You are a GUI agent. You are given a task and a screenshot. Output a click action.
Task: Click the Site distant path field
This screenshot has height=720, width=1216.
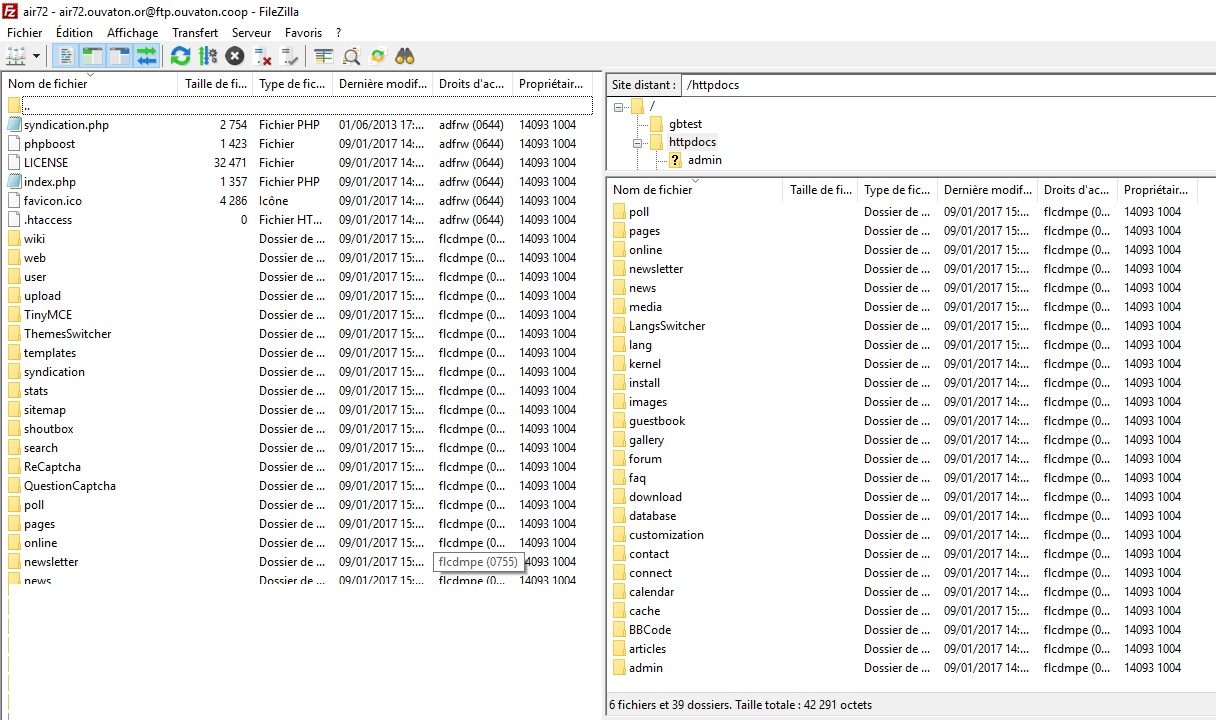pyautogui.click(x=945, y=85)
